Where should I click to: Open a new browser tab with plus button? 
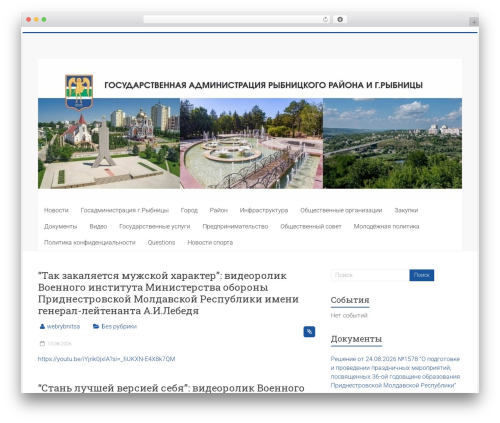pyautogui.click(x=474, y=22)
